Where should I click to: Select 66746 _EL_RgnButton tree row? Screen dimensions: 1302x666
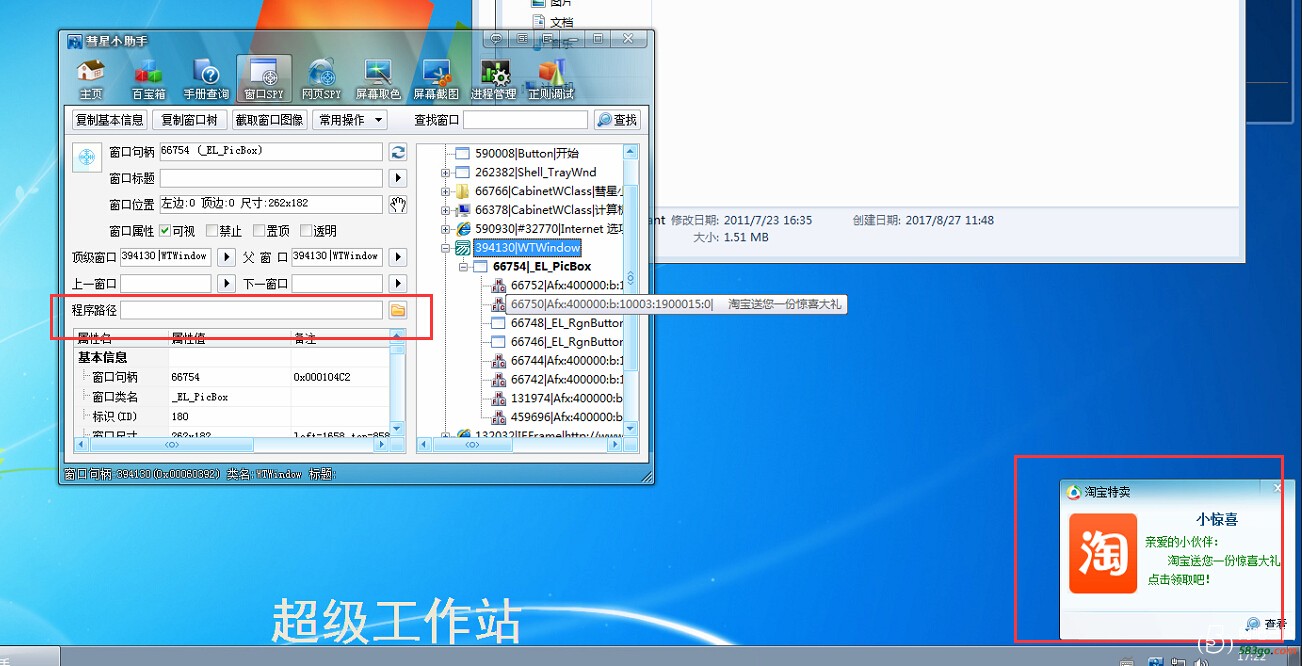(566, 342)
